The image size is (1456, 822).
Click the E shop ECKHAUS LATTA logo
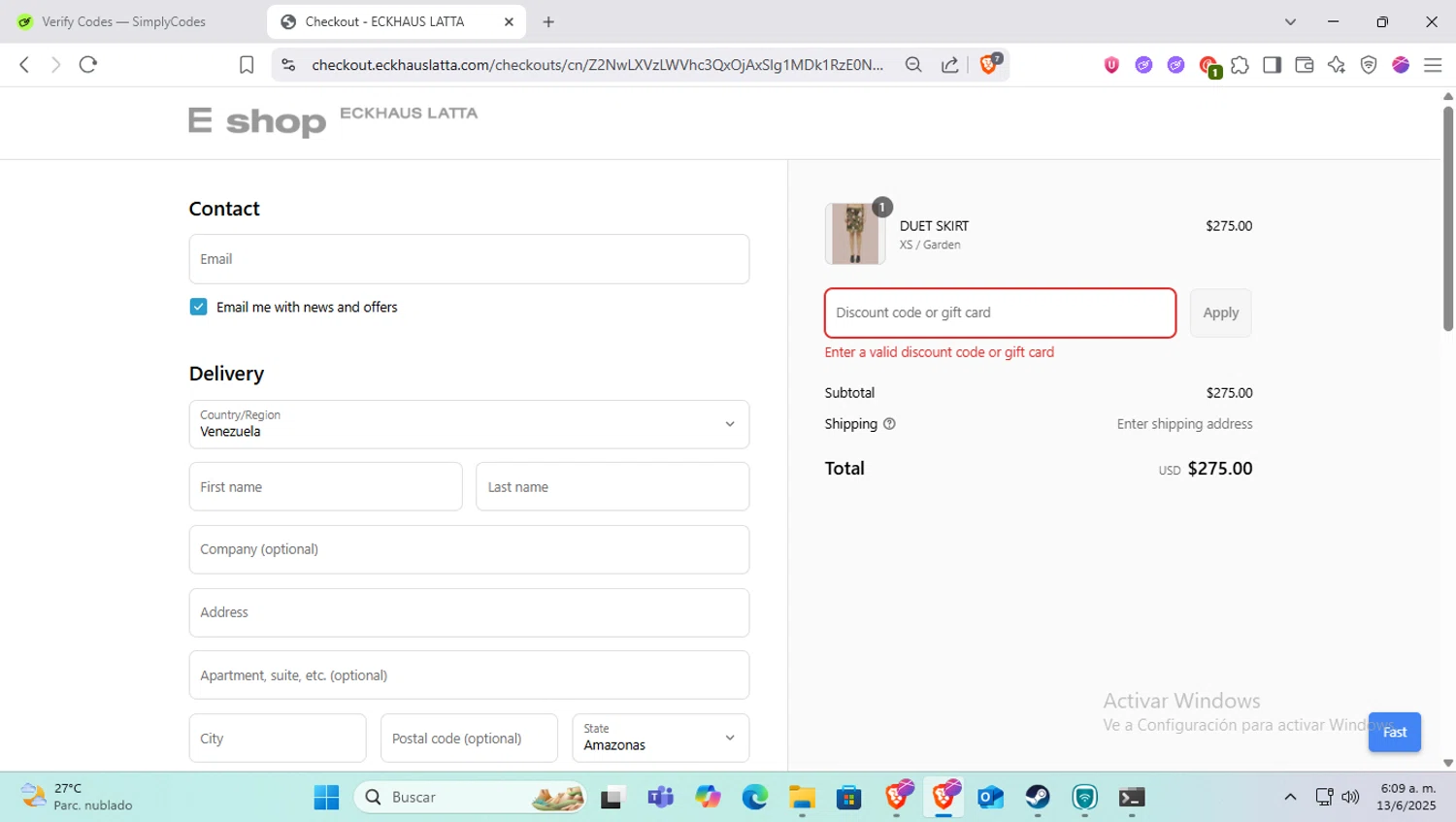[x=333, y=121]
